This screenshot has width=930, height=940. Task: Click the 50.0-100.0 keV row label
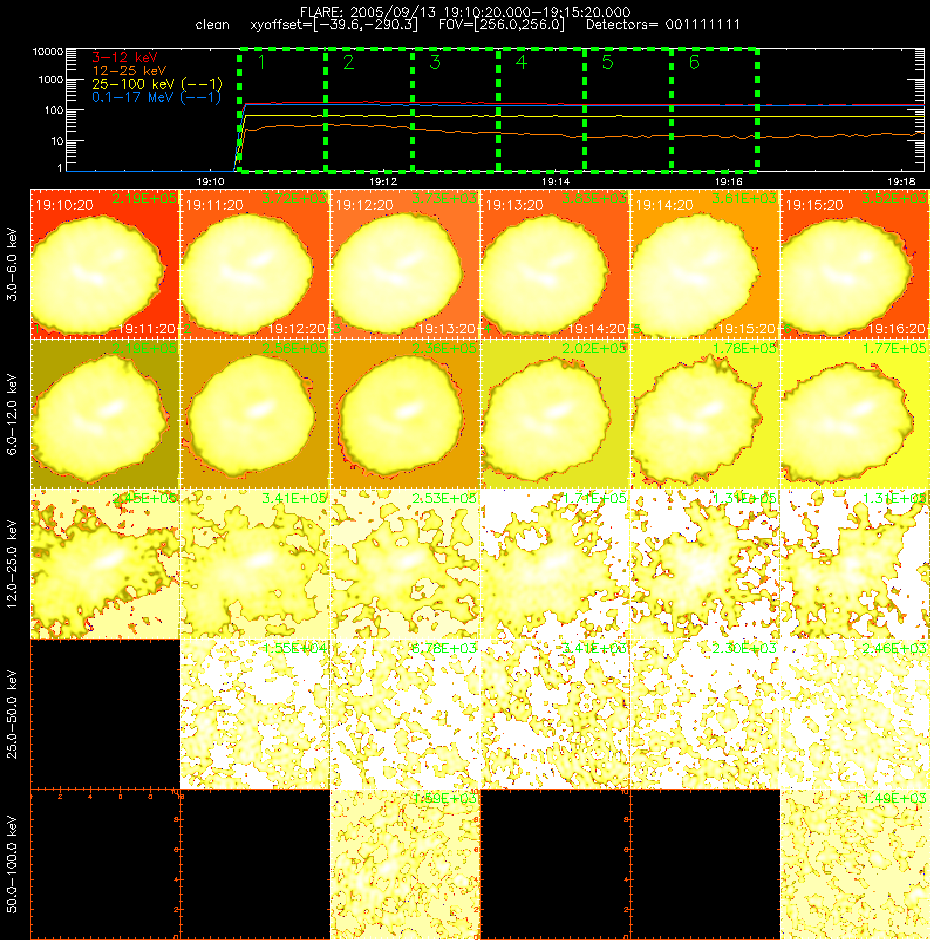(13, 864)
